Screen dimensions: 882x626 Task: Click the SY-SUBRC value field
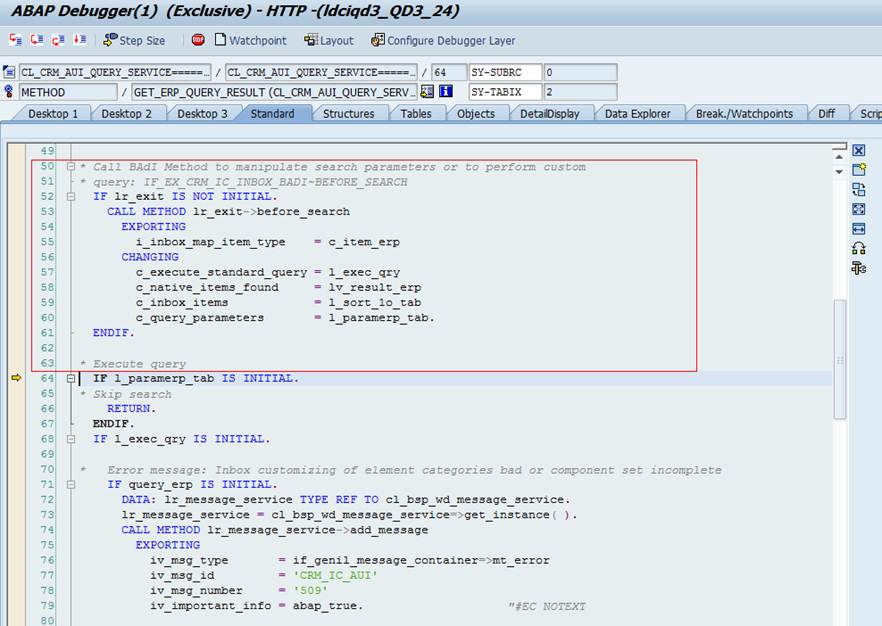click(579, 73)
